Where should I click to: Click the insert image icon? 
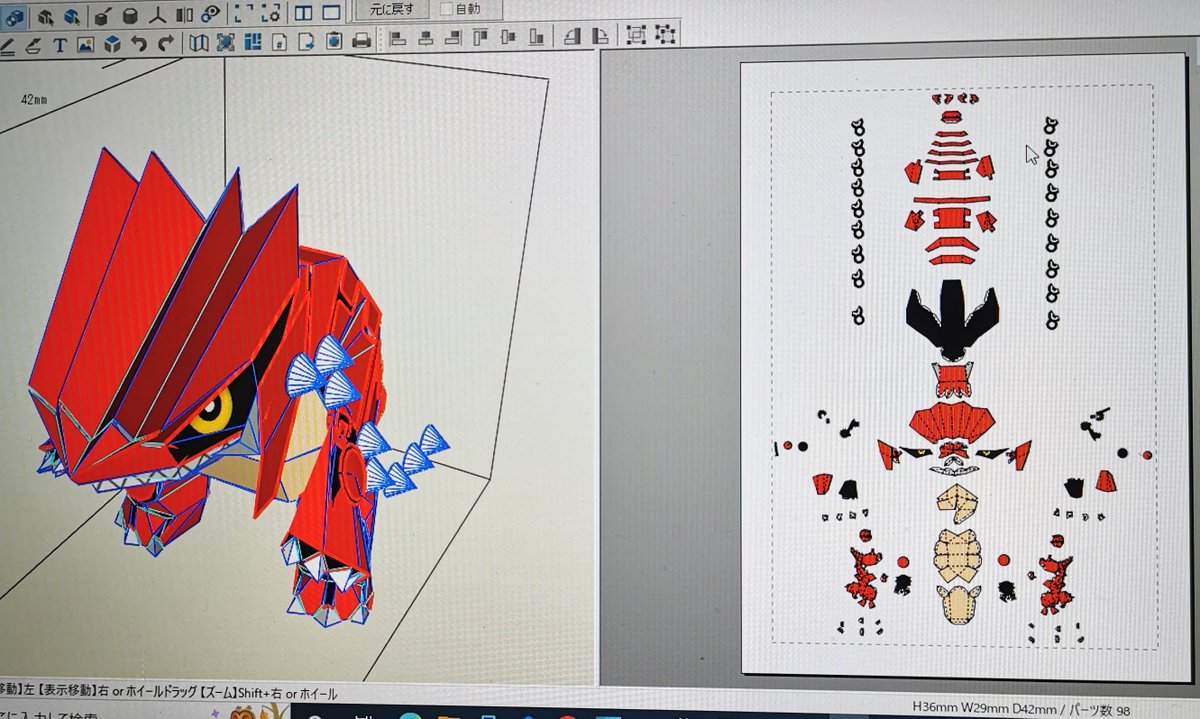click(x=86, y=44)
